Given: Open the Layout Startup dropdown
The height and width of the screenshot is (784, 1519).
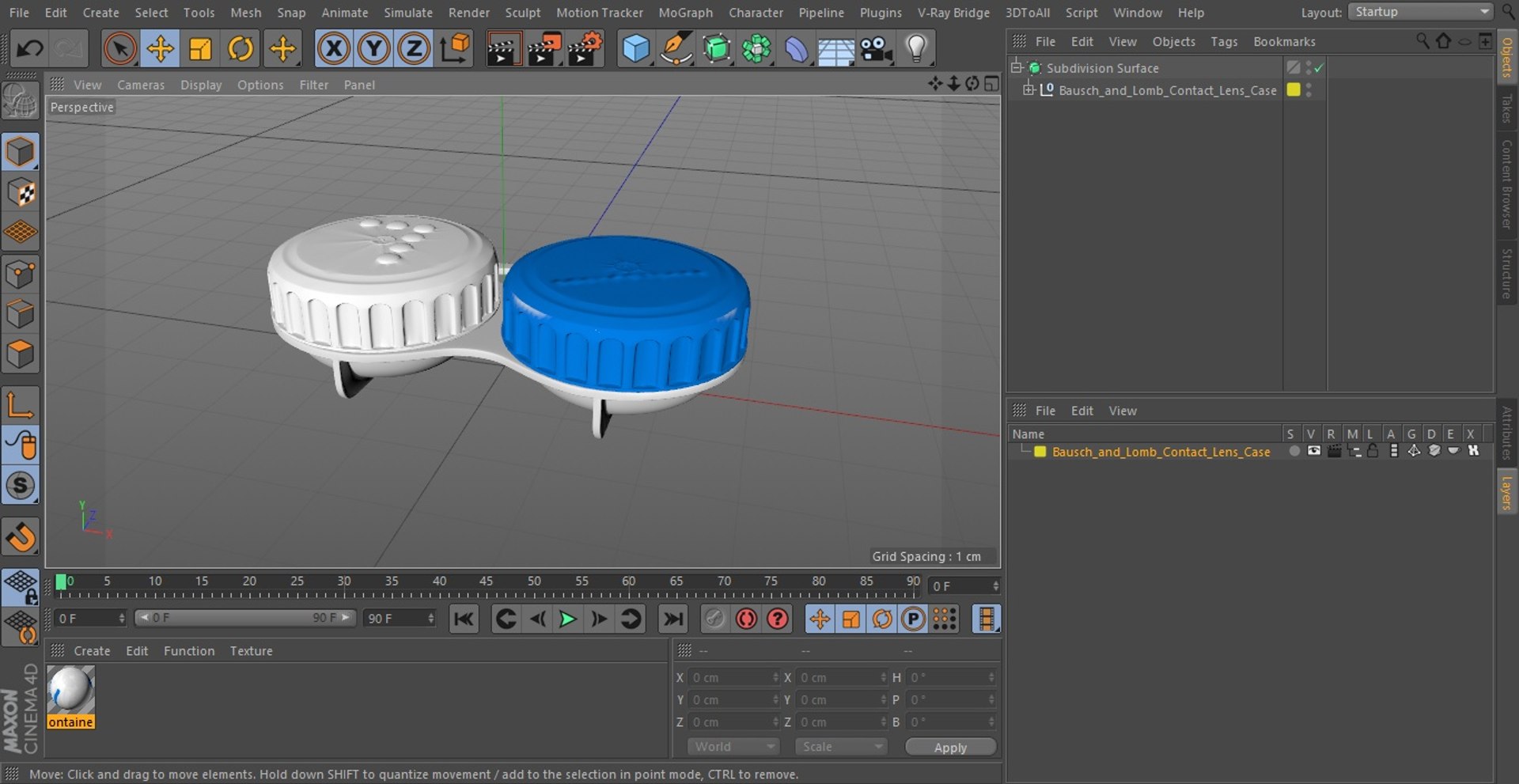Looking at the screenshot, I should [1420, 12].
